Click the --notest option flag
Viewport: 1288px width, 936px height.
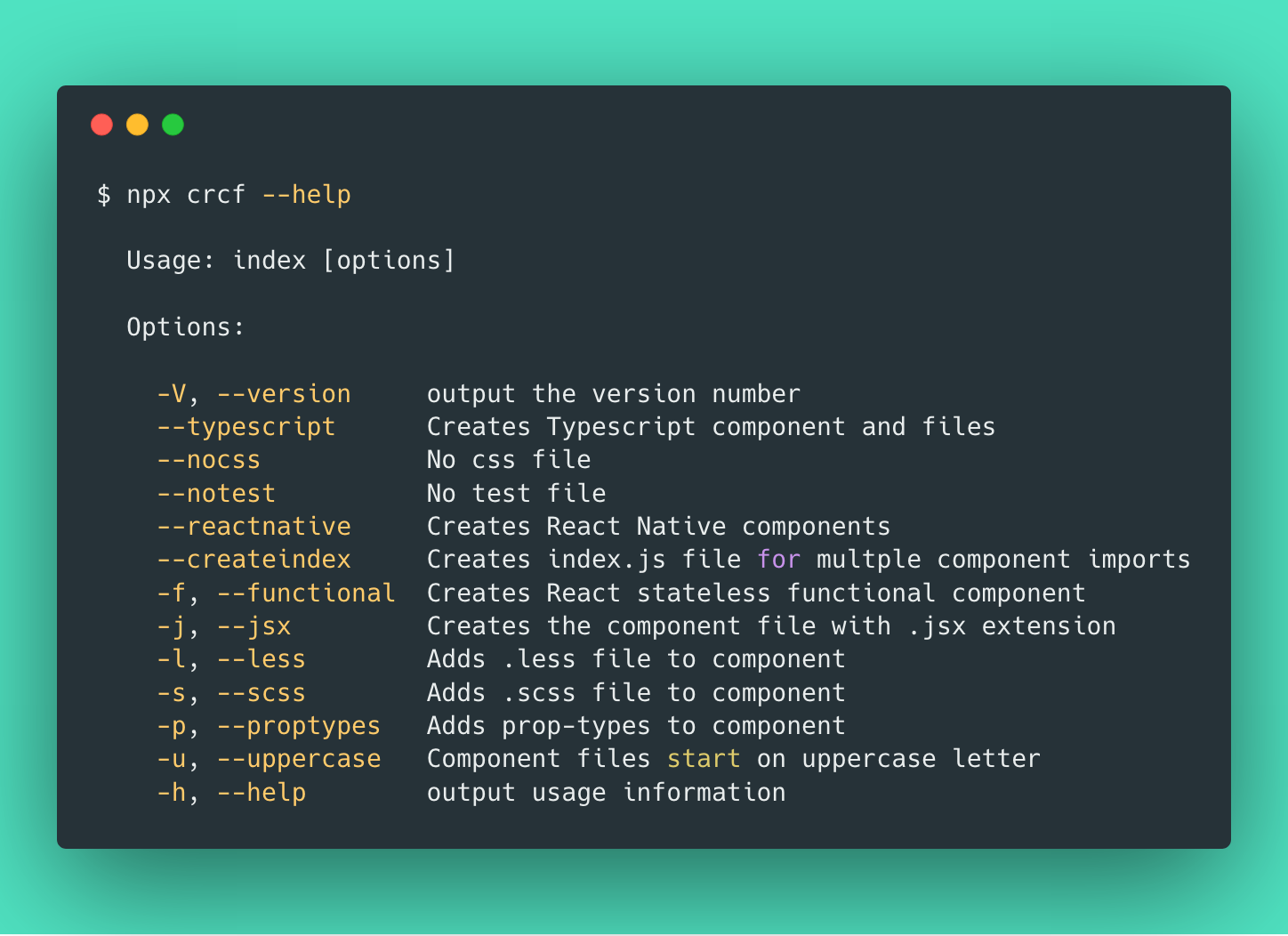[x=216, y=494]
